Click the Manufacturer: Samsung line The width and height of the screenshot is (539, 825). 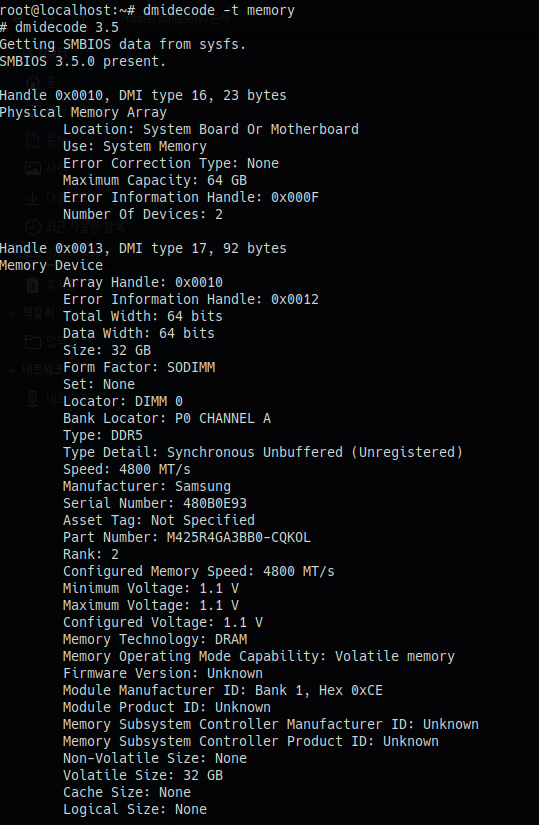coord(147,487)
